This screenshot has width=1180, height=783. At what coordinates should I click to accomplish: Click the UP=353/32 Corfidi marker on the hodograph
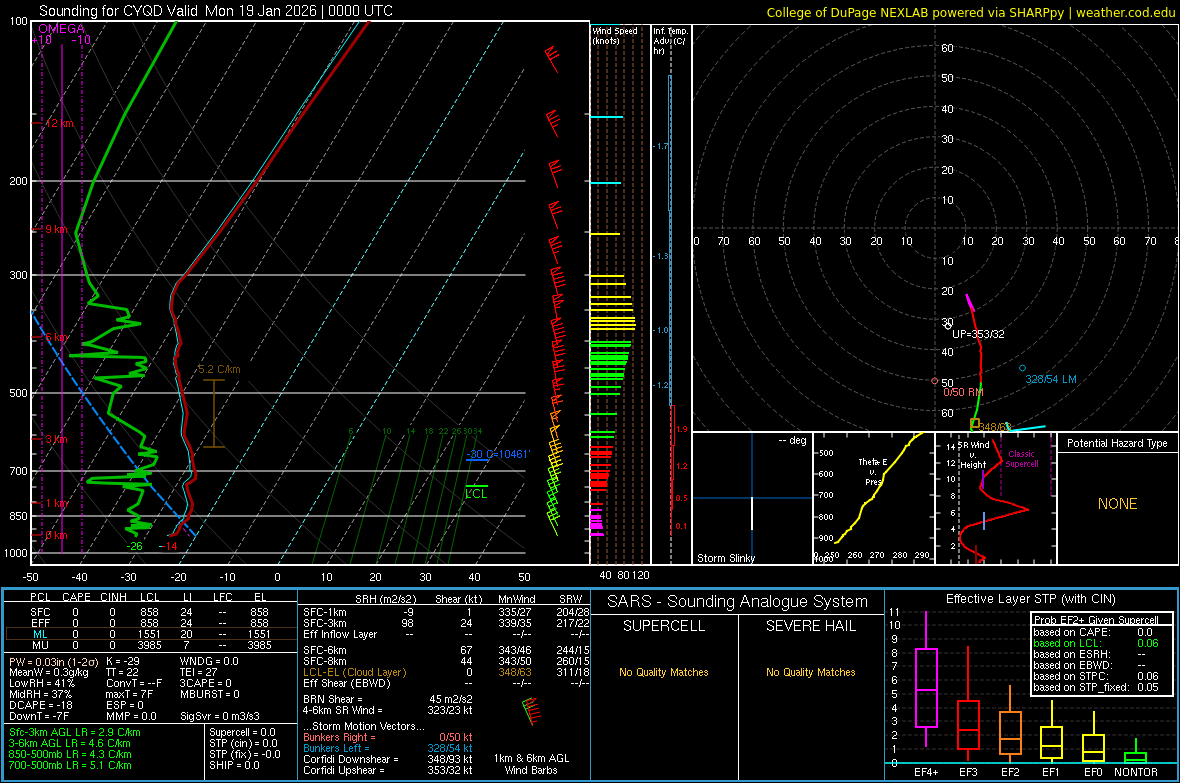click(x=948, y=325)
